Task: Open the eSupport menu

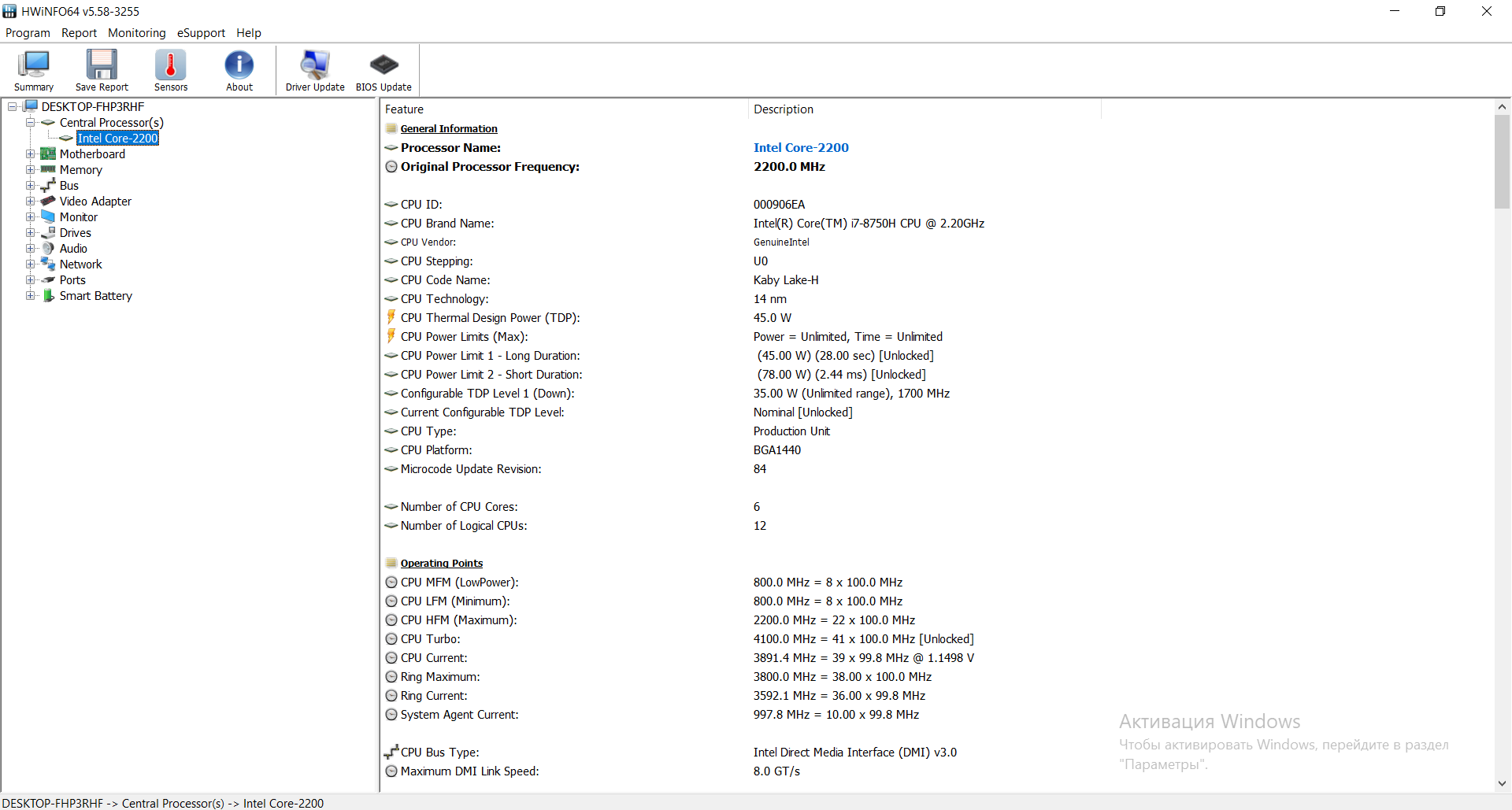Action: coord(201,33)
